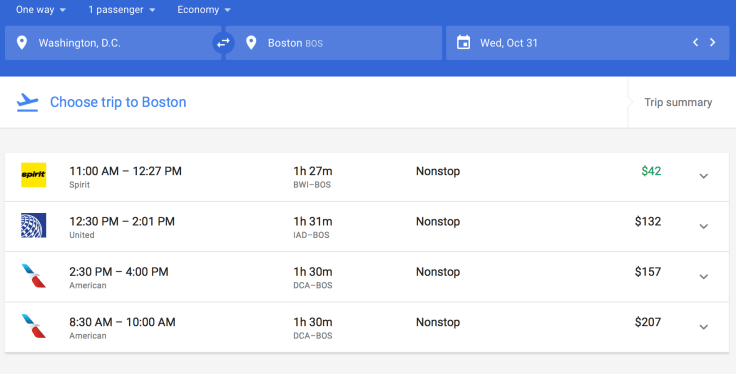Click the Choose trip to Boston heading
This screenshot has width=736, height=374.
point(118,102)
